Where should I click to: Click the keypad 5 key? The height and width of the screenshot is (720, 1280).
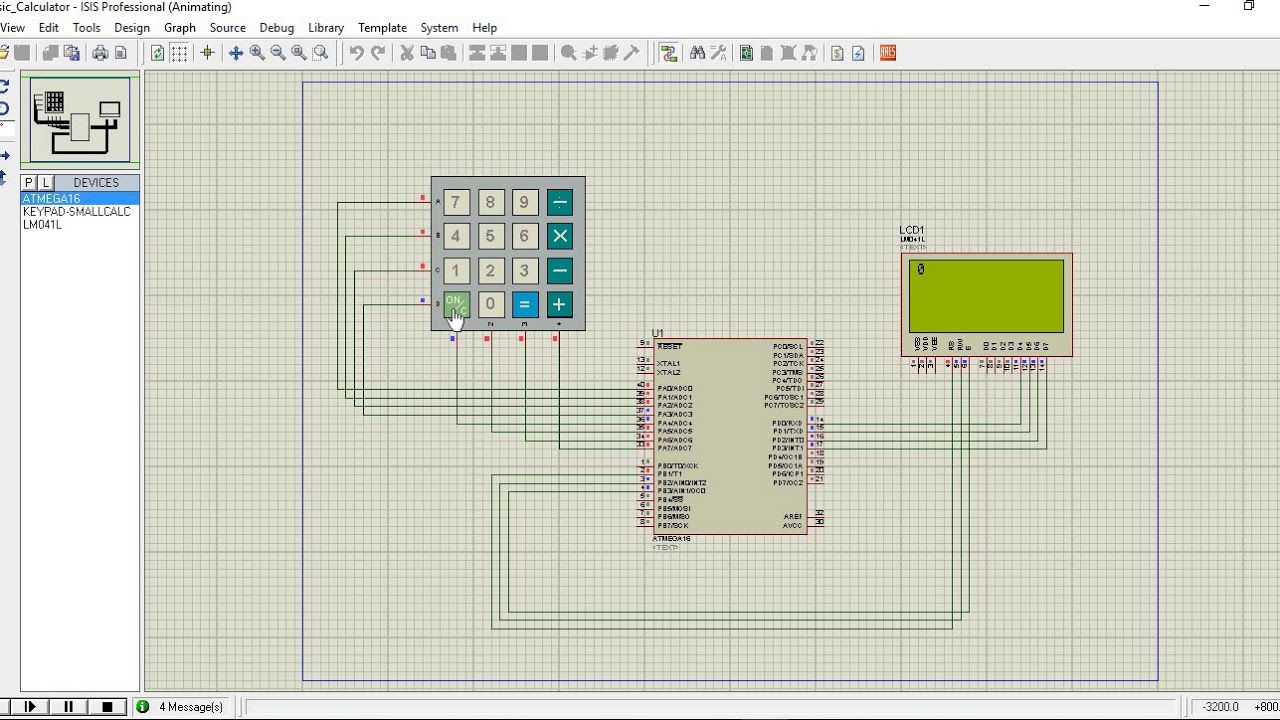(x=490, y=237)
